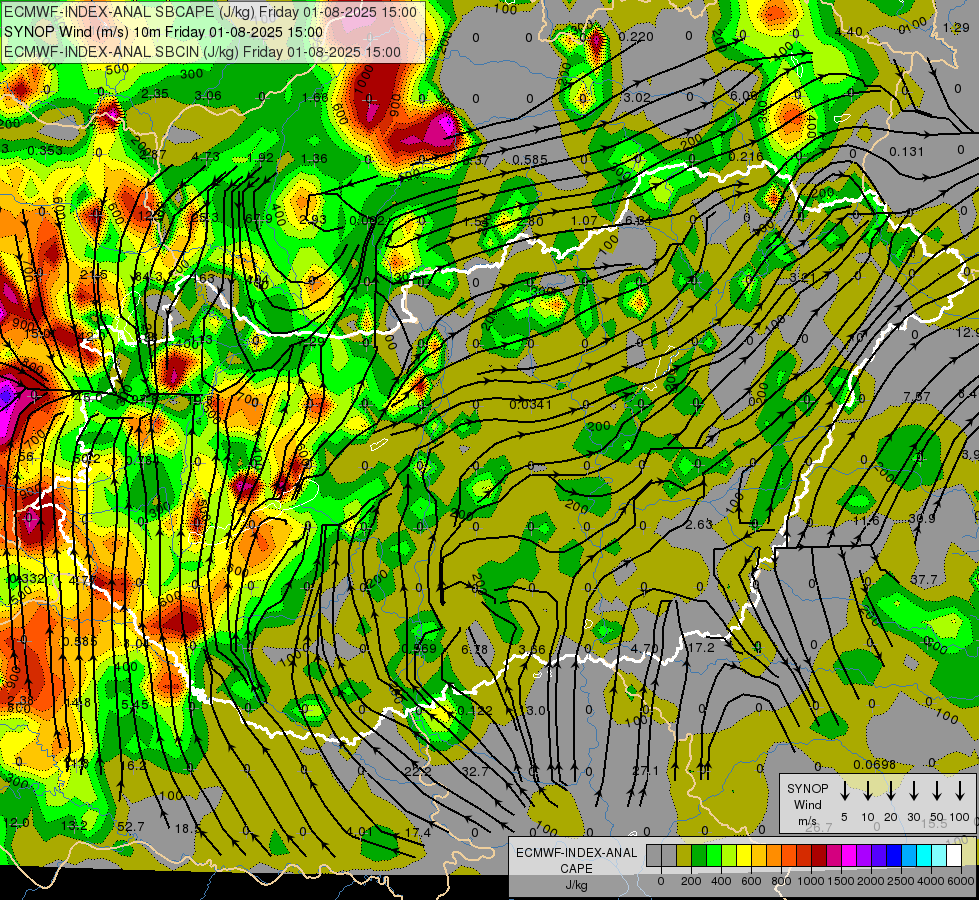Click the 0.216 value on the map
The width and height of the screenshot is (979, 900).
tap(745, 156)
